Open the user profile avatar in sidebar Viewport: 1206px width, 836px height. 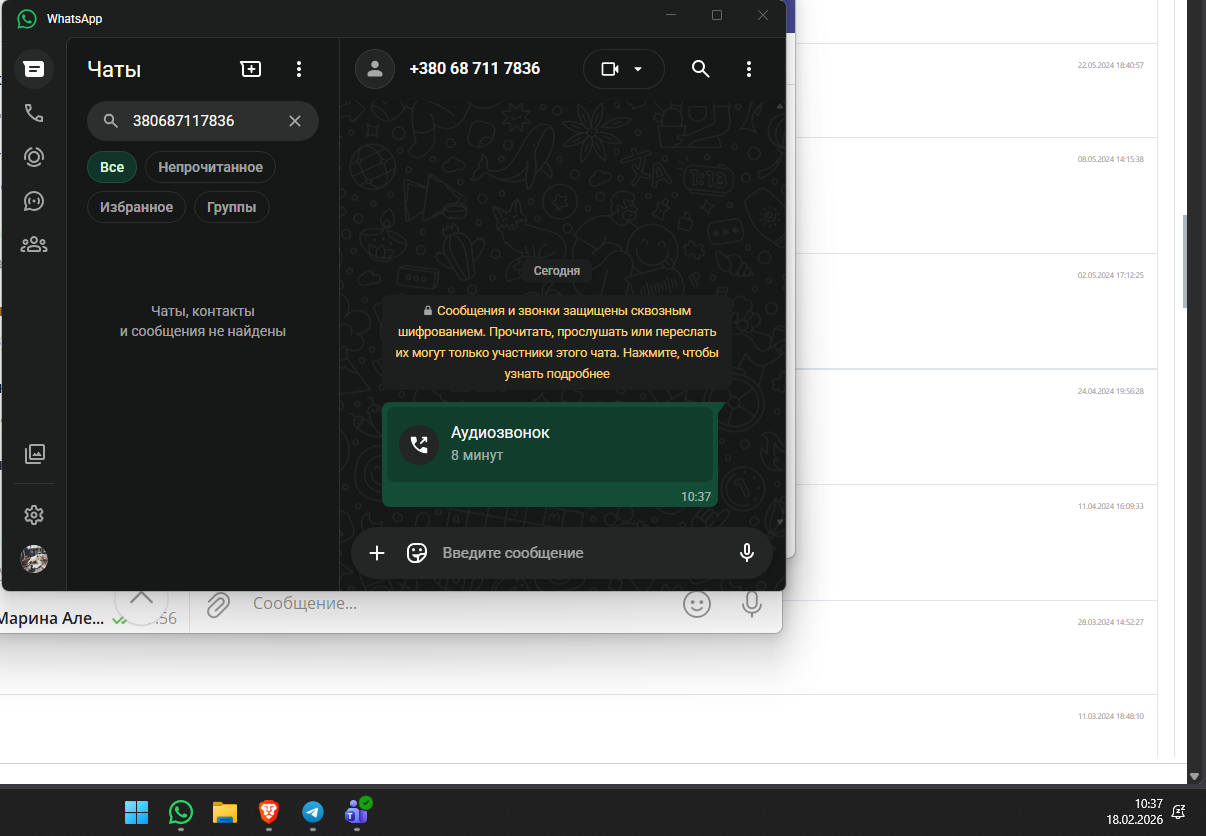[34, 559]
